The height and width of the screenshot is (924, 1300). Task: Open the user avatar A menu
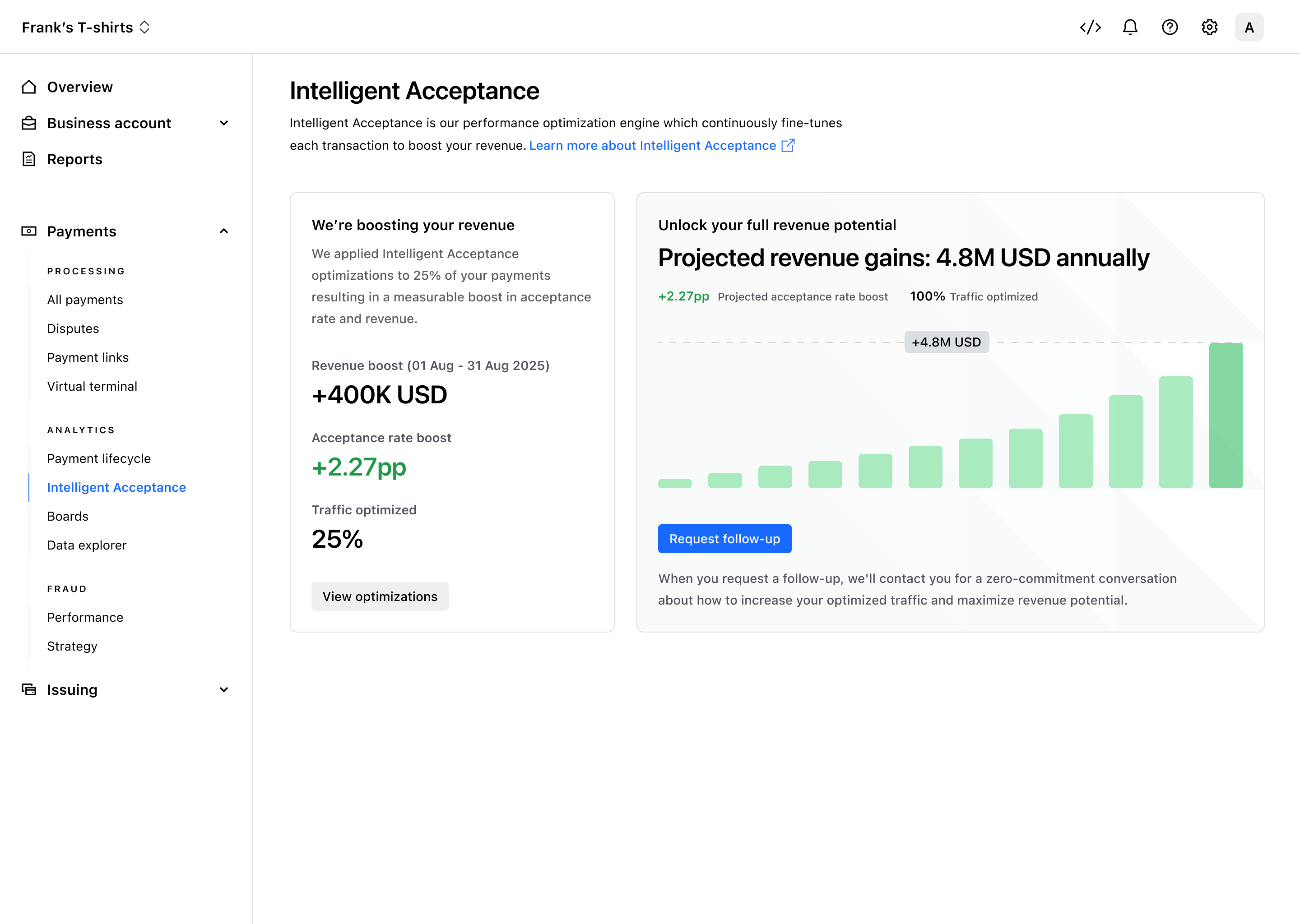pyautogui.click(x=1249, y=28)
